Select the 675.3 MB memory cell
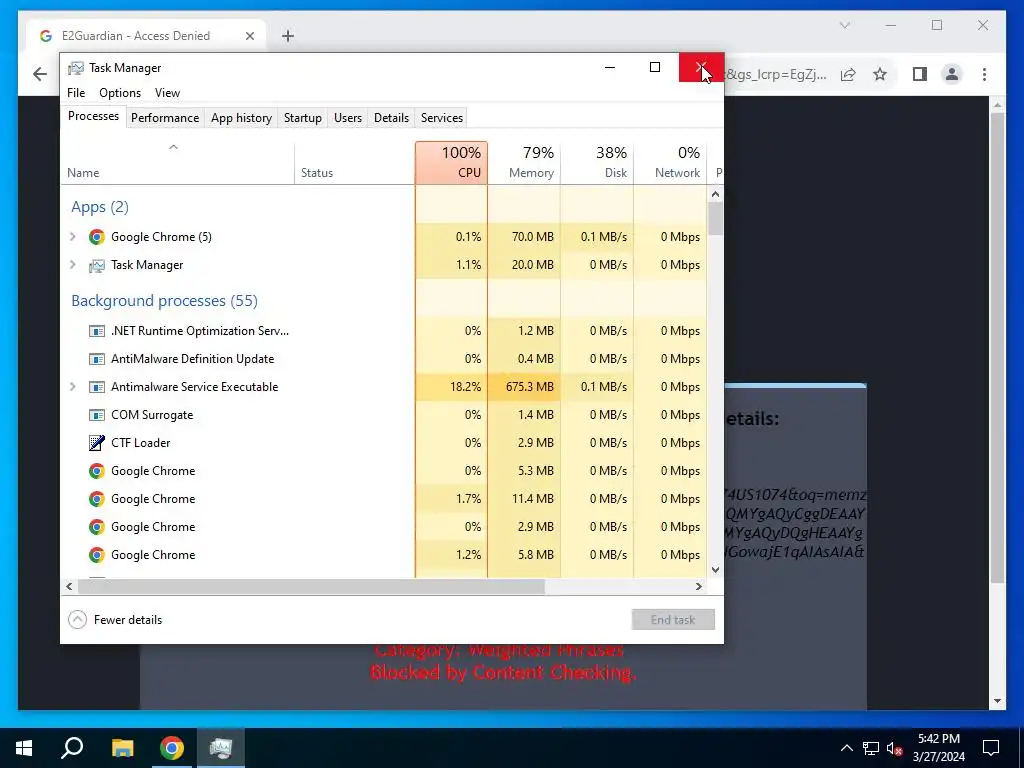This screenshot has width=1024, height=768. (524, 387)
